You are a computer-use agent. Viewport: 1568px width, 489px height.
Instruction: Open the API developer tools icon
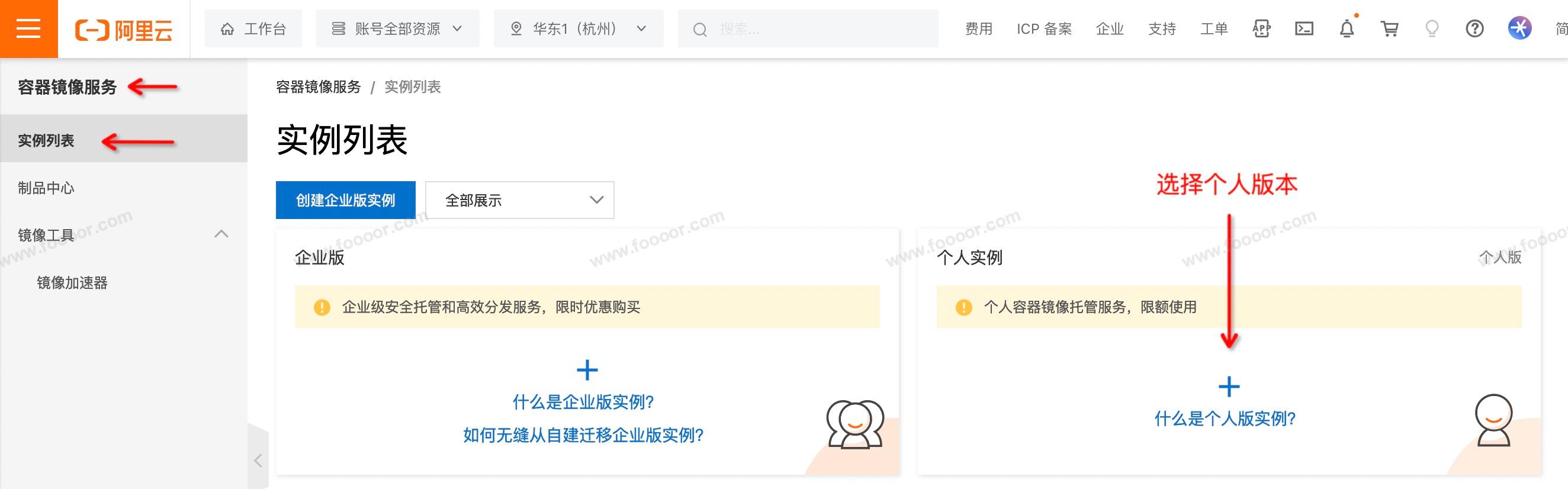[1261, 28]
